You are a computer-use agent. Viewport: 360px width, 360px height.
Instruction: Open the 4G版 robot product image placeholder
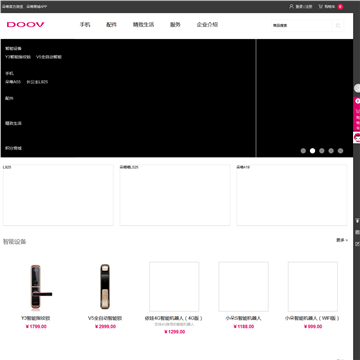(x=174, y=287)
